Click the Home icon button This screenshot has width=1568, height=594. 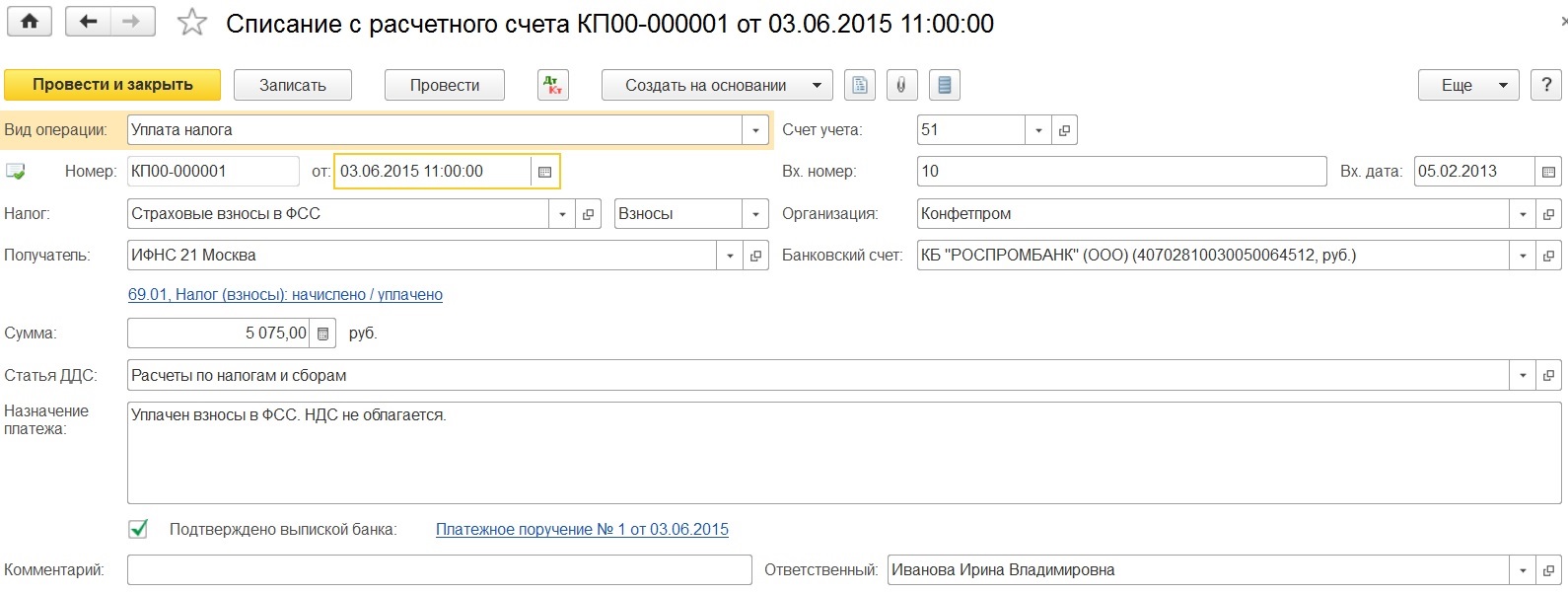coord(30,22)
